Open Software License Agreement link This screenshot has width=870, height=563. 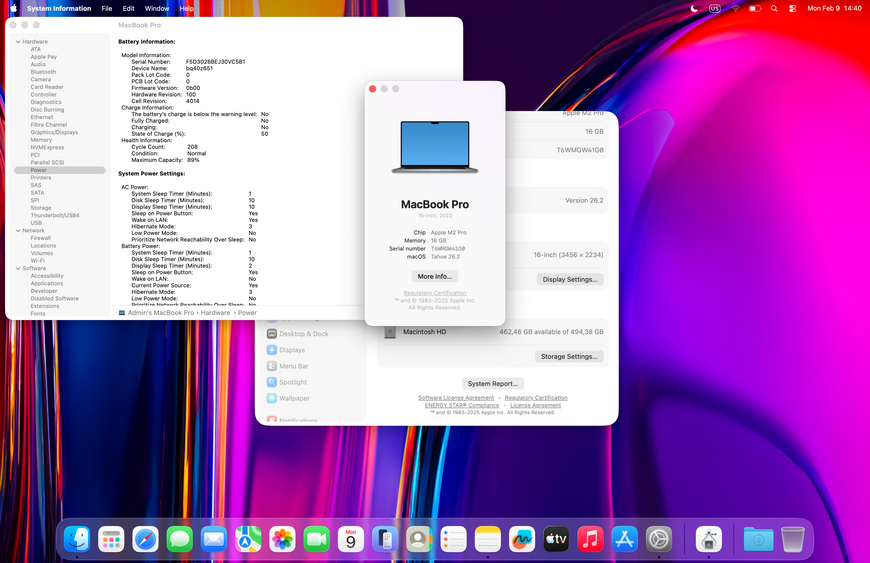(x=456, y=398)
